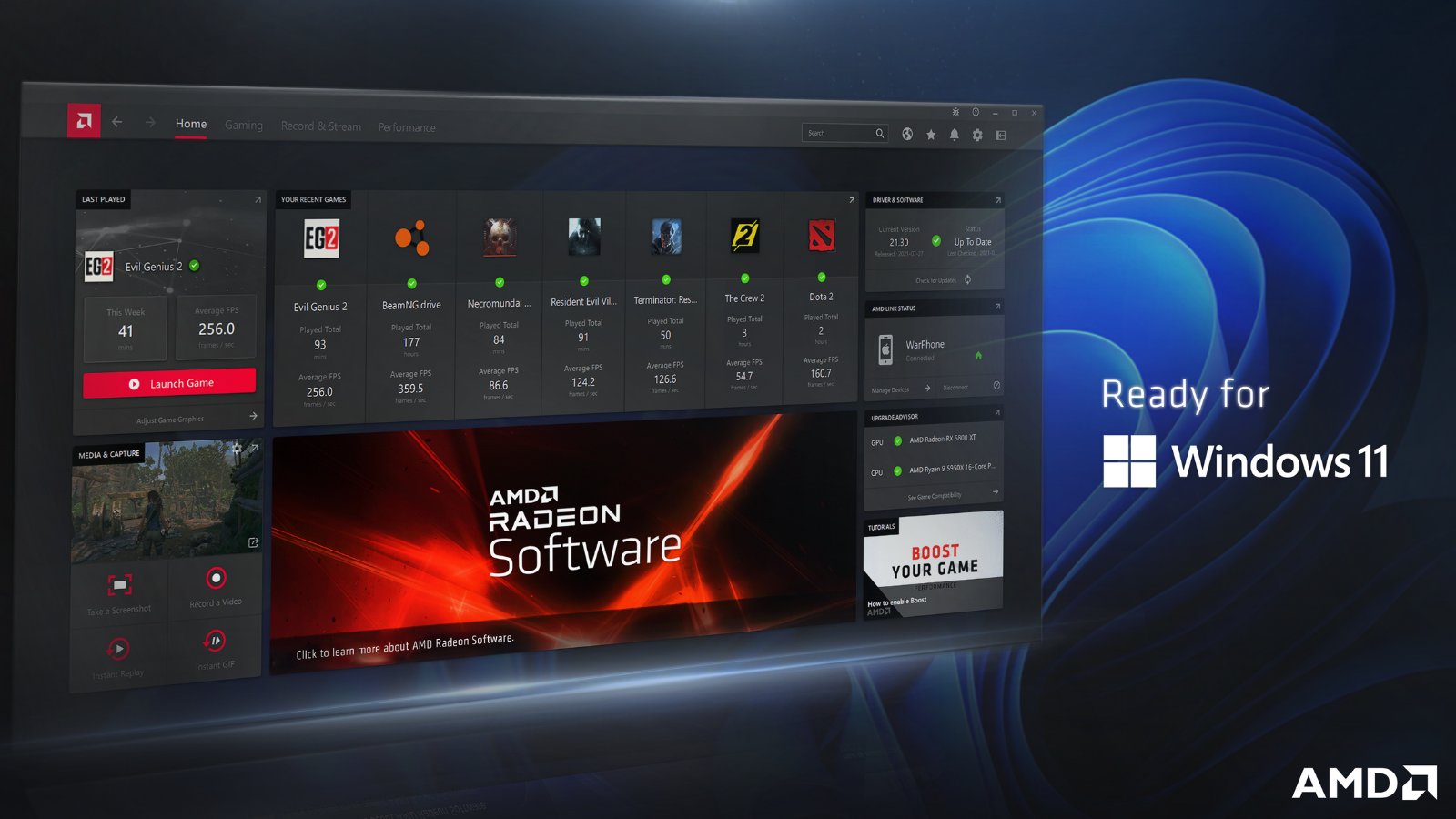Click the Evil Genius 2 icon in Recent Games
Screen dimensions: 1456x819
pos(321,238)
